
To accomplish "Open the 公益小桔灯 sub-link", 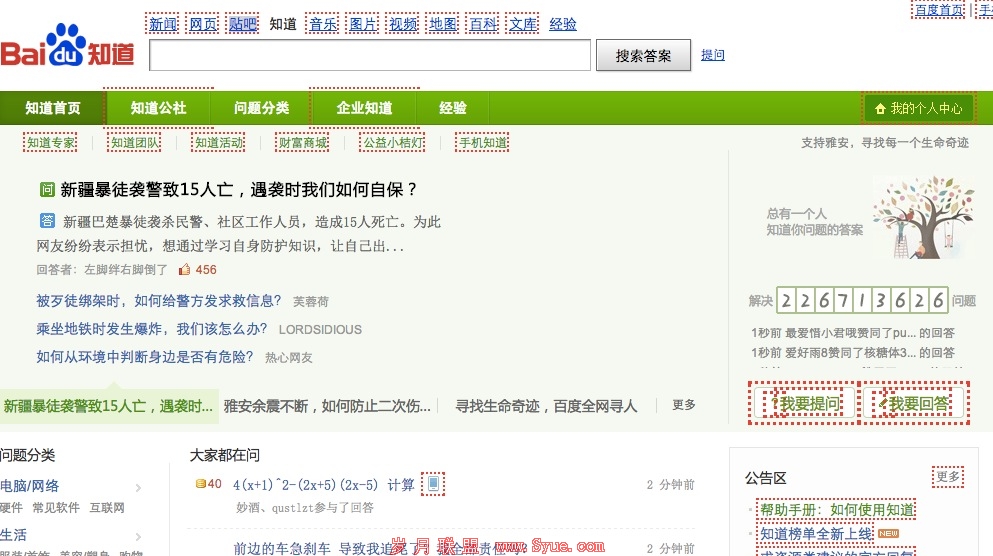I will pos(393,143).
